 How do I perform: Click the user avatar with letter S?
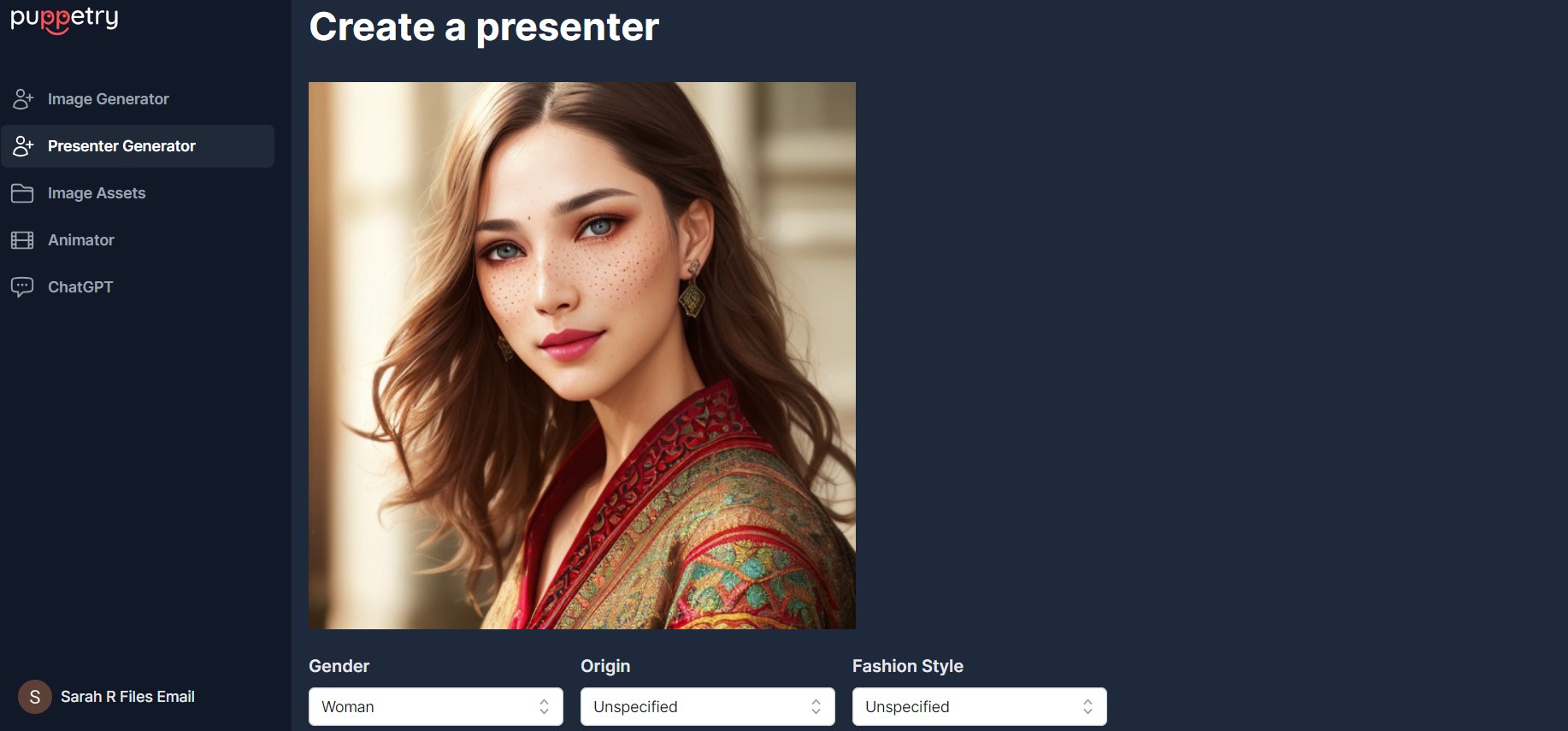[x=35, y=697]
